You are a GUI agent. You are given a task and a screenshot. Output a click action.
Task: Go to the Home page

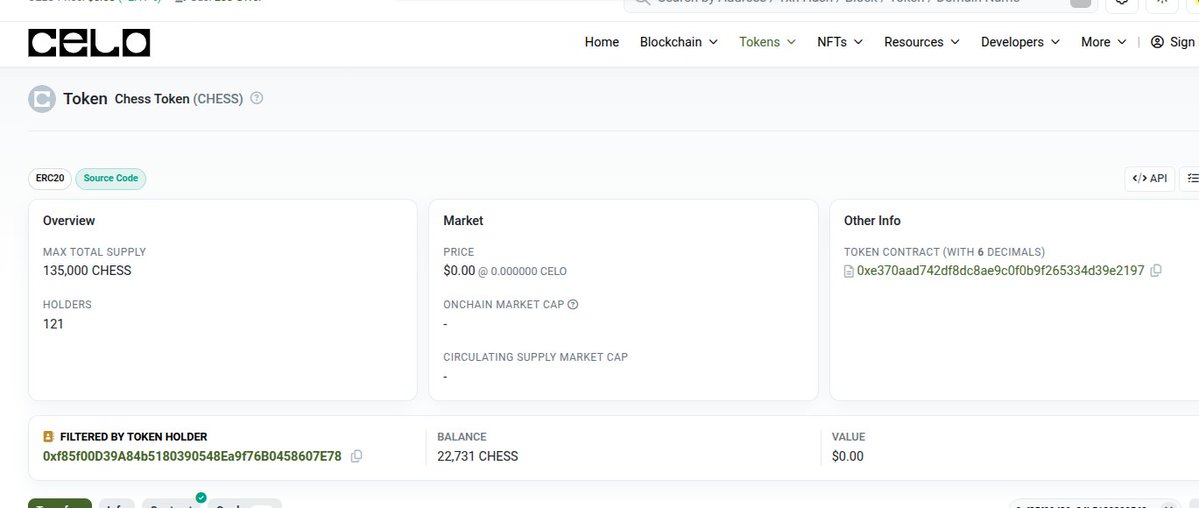[602, 42]
